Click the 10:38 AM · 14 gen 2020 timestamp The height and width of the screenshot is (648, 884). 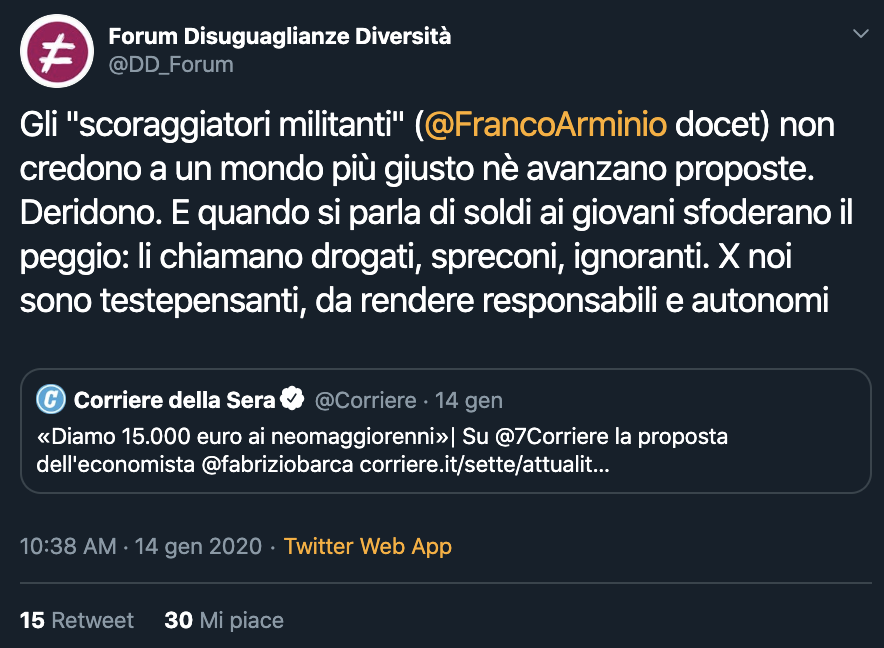tap(141, 547)
